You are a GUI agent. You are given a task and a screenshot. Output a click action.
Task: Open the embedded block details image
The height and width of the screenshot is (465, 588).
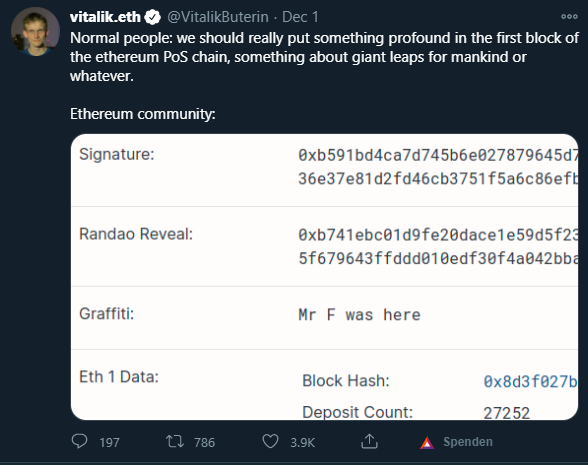point(324,277)
